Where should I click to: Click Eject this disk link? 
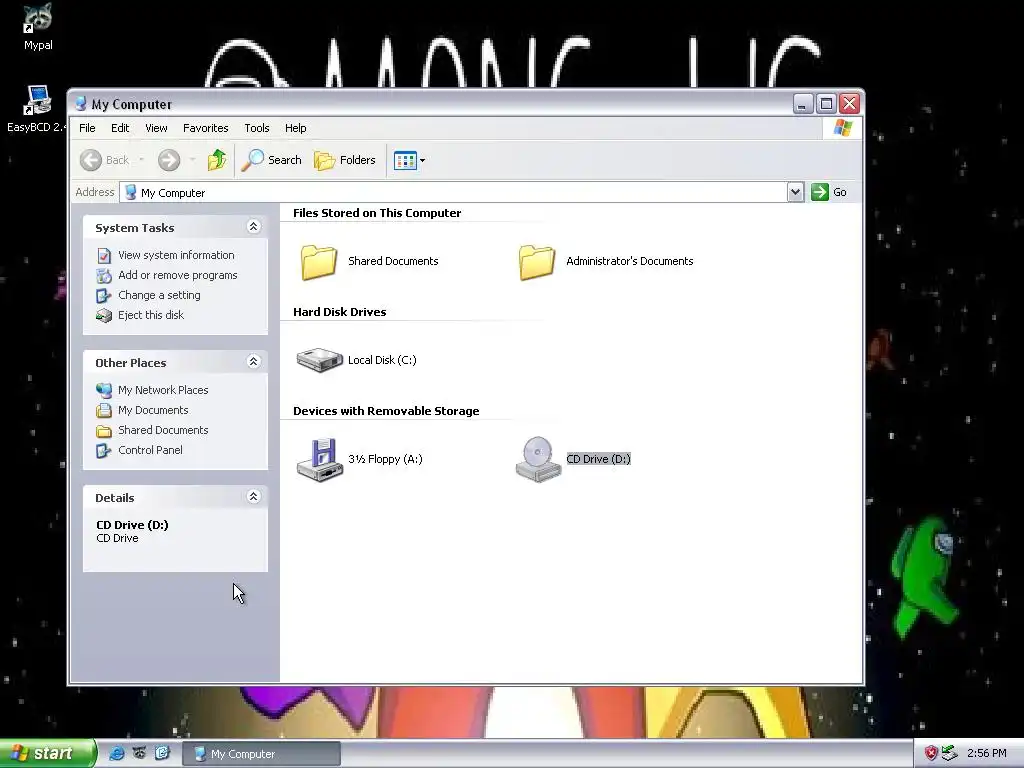151,315
